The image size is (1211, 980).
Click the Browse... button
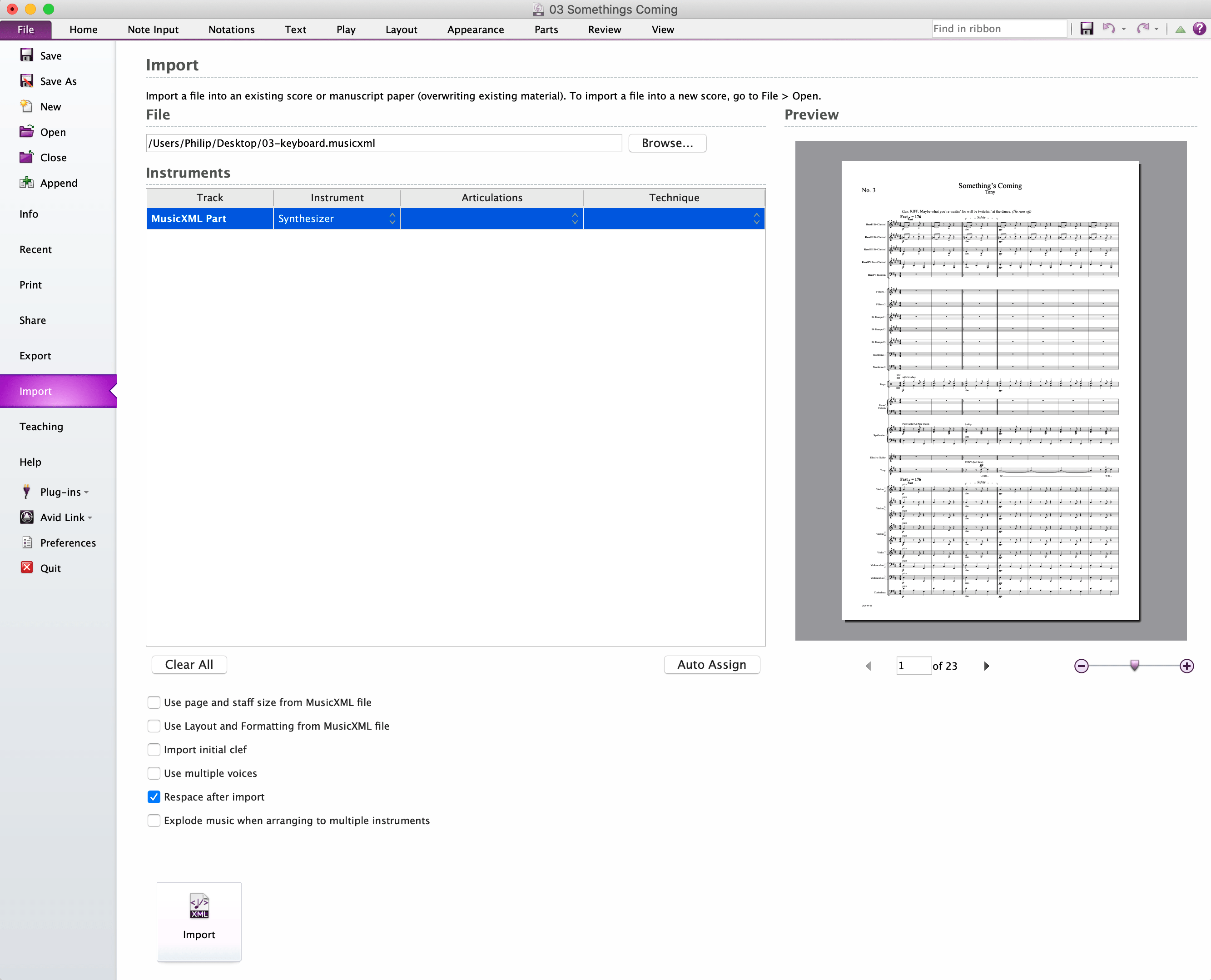[667, 143]
